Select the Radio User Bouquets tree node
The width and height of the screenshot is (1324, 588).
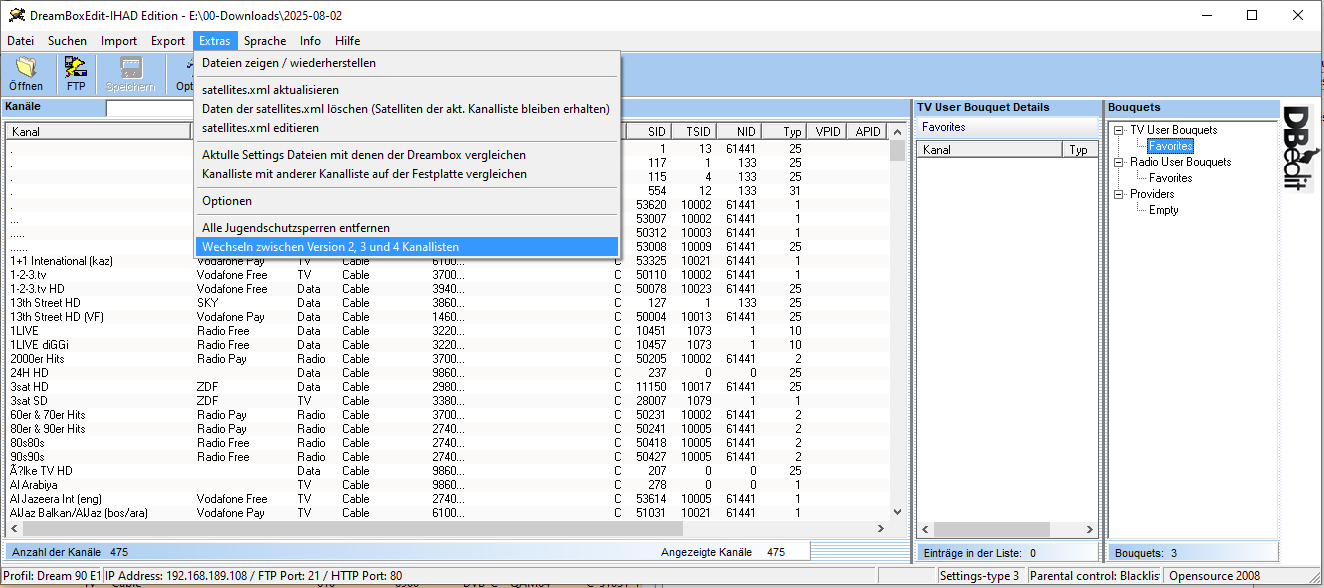tap(1181, 162)
